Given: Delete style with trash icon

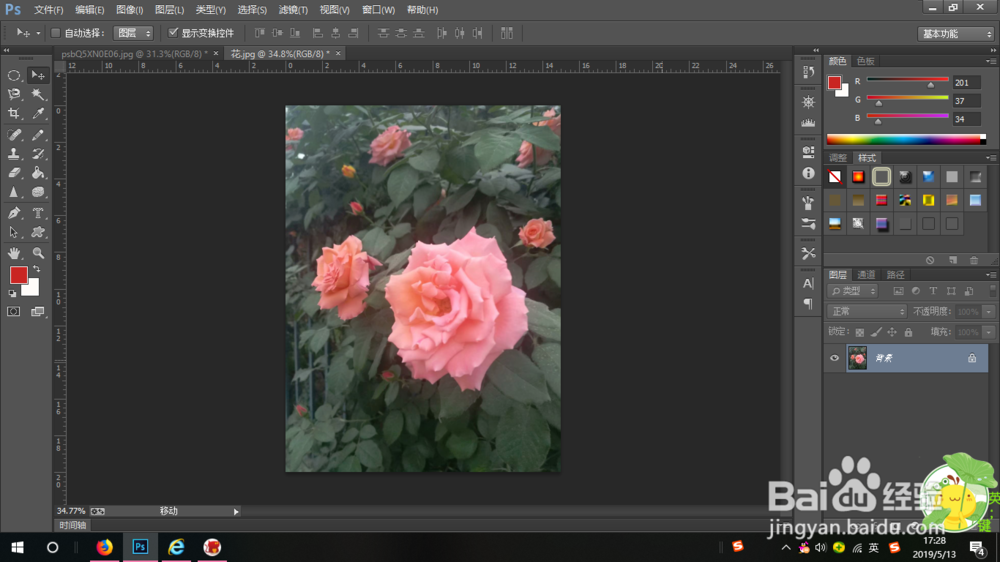Looking at the screenshot, I should coord(973,260).
